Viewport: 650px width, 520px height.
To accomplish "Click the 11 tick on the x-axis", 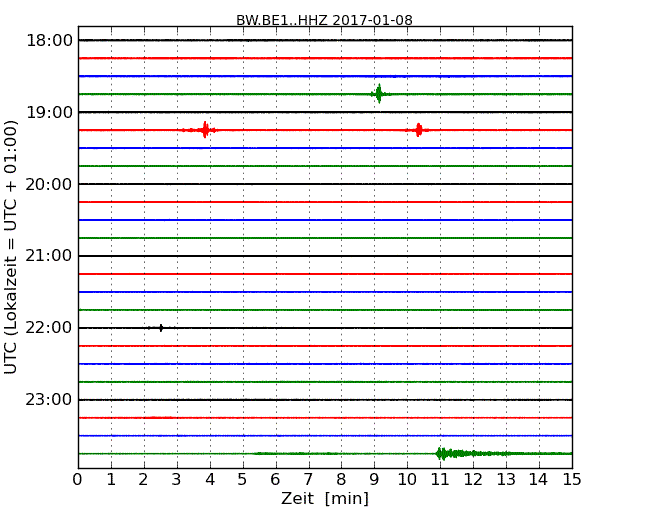I will pyautogui.click(x=440, y=480).
